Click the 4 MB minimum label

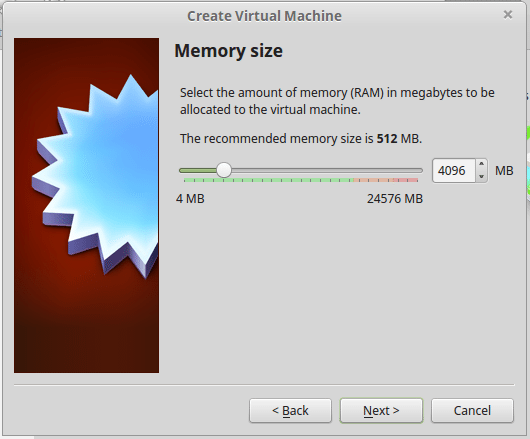point(190,199)
